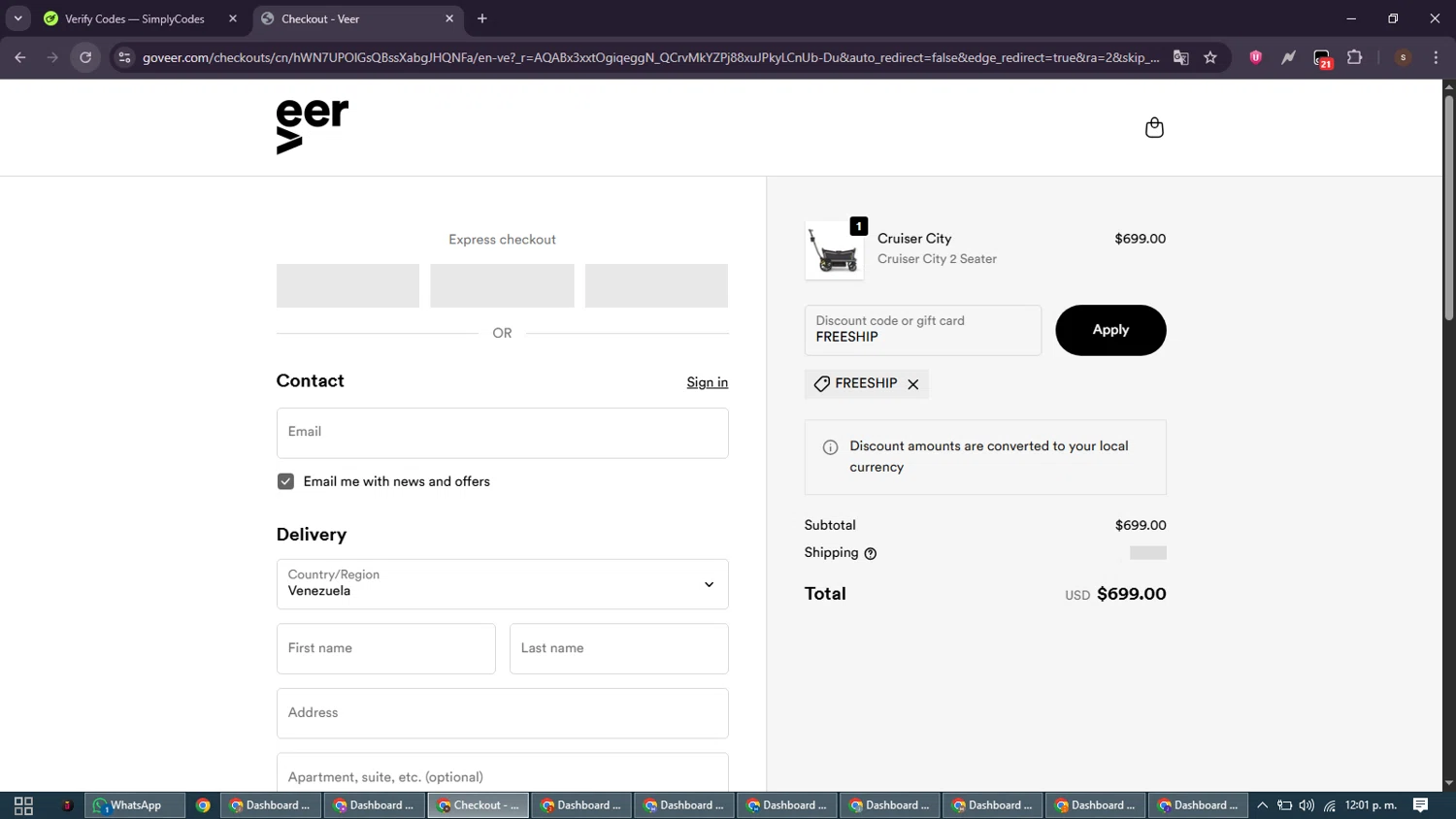The image size is (1456, 819).
Task: Click the extension icon with 21 badge
Action: 1322,59
